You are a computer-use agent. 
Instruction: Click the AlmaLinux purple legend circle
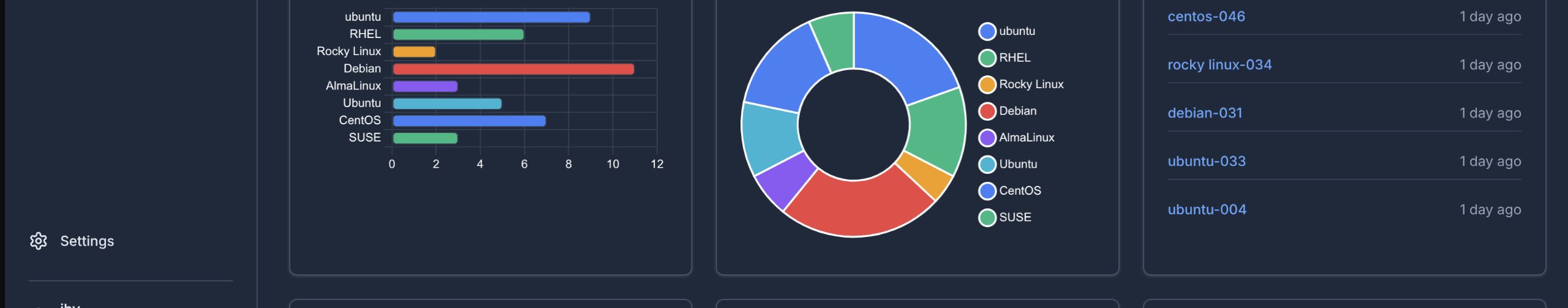(x=987, y=138)
